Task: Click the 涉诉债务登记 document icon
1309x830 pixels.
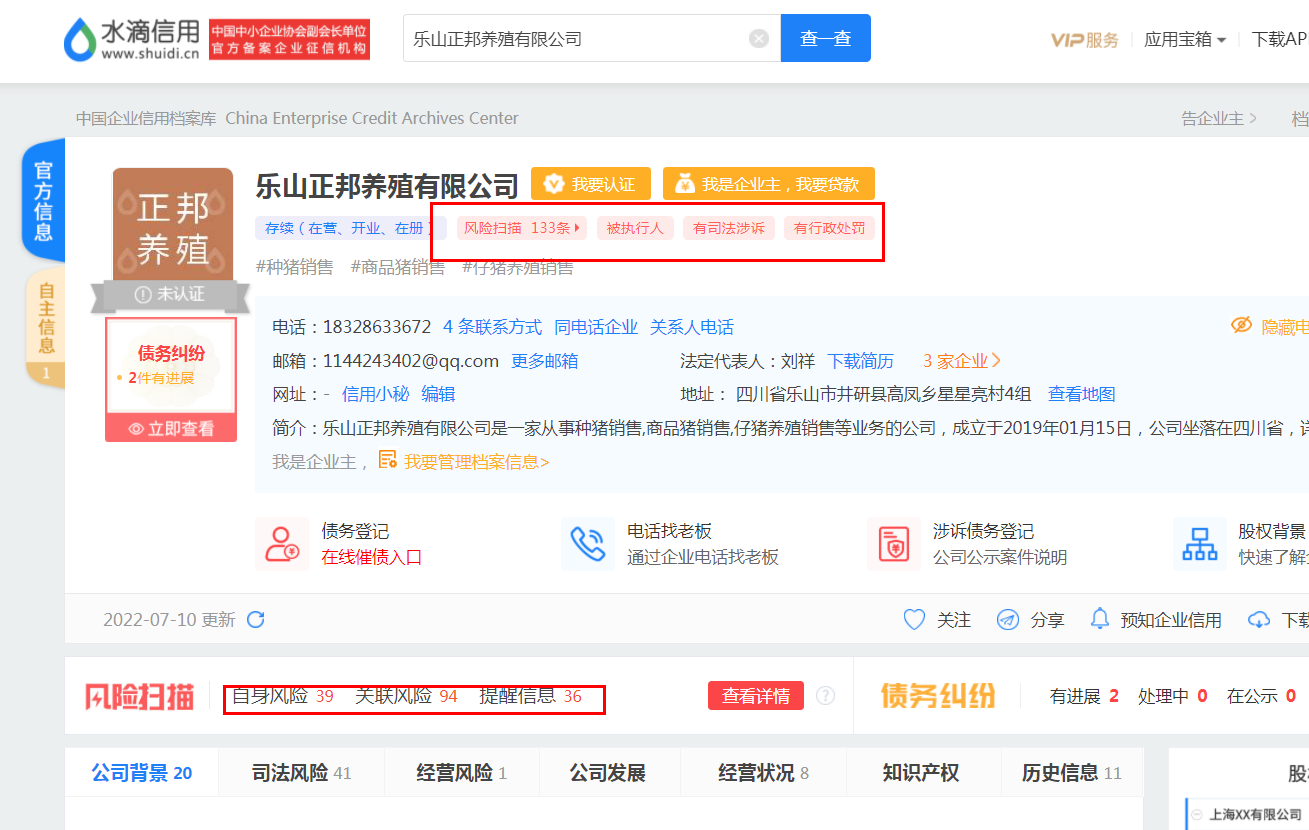Action: pos(894,543)
